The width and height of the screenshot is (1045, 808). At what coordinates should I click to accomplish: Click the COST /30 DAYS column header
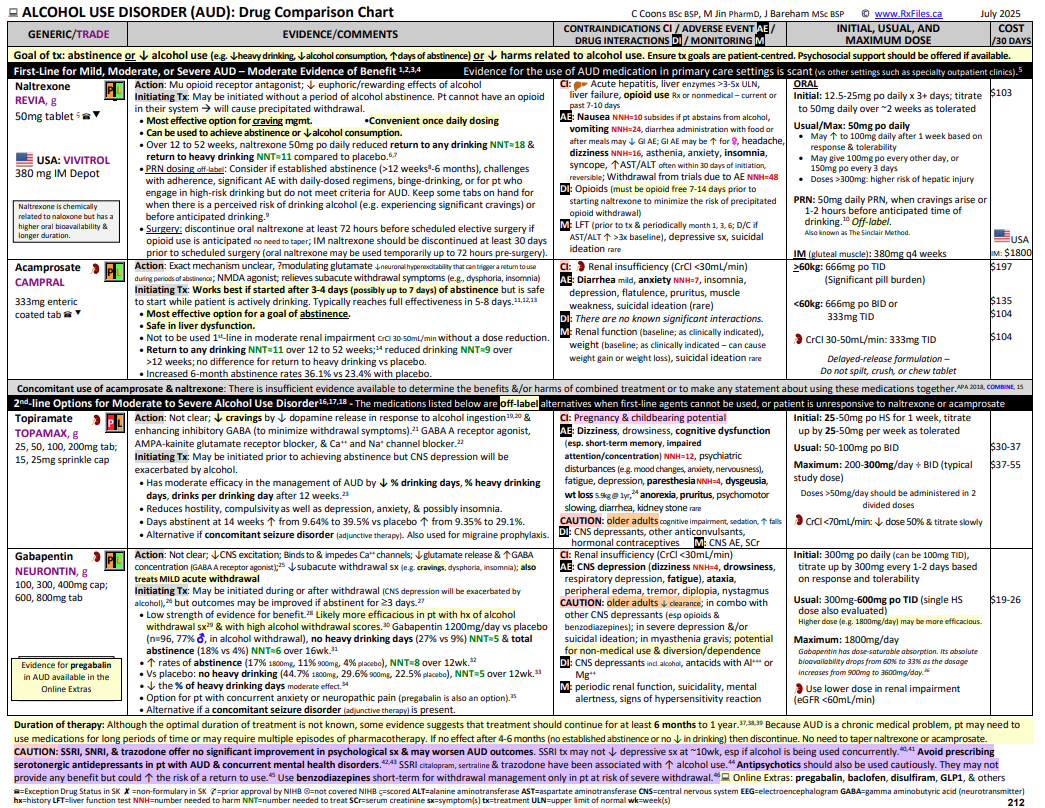click(x=1011, y=34)
